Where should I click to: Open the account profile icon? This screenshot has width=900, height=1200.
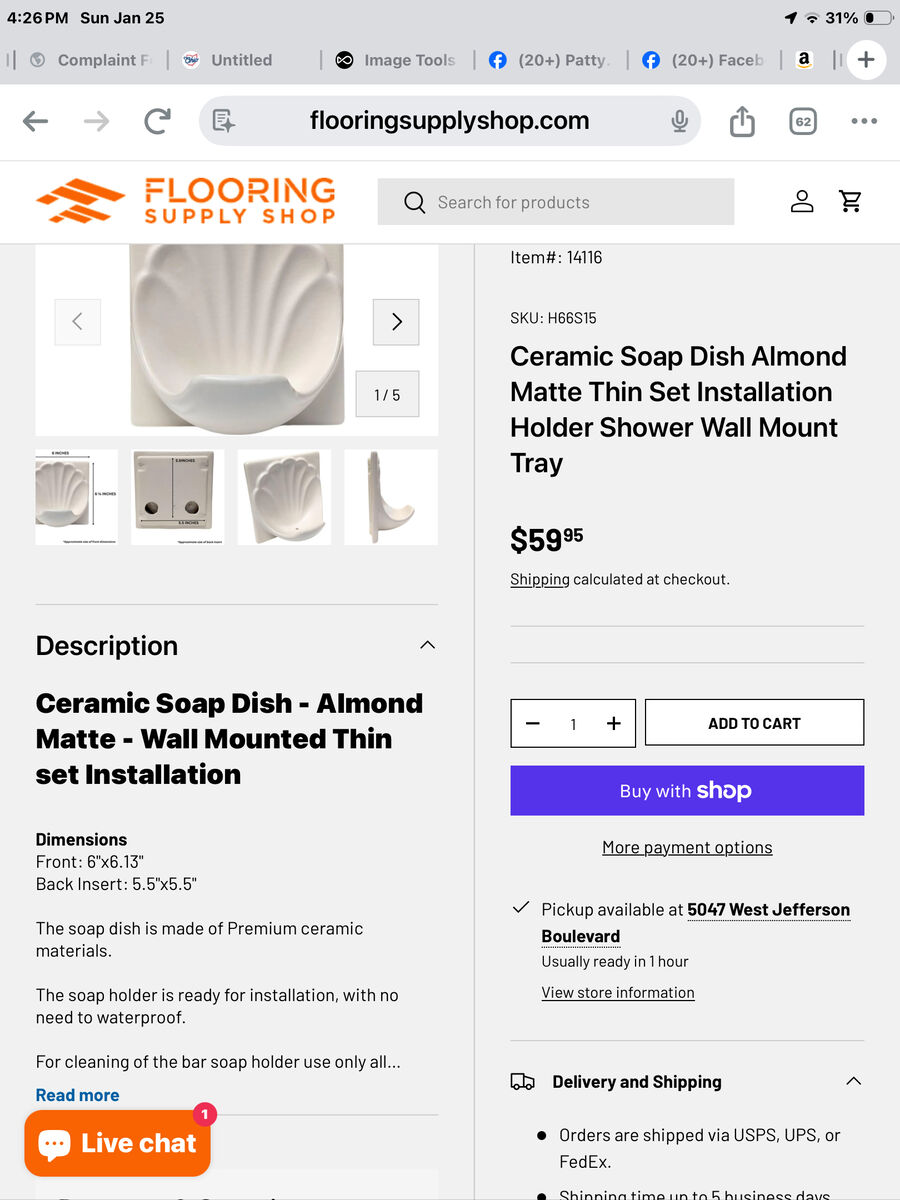coord(802,202)
